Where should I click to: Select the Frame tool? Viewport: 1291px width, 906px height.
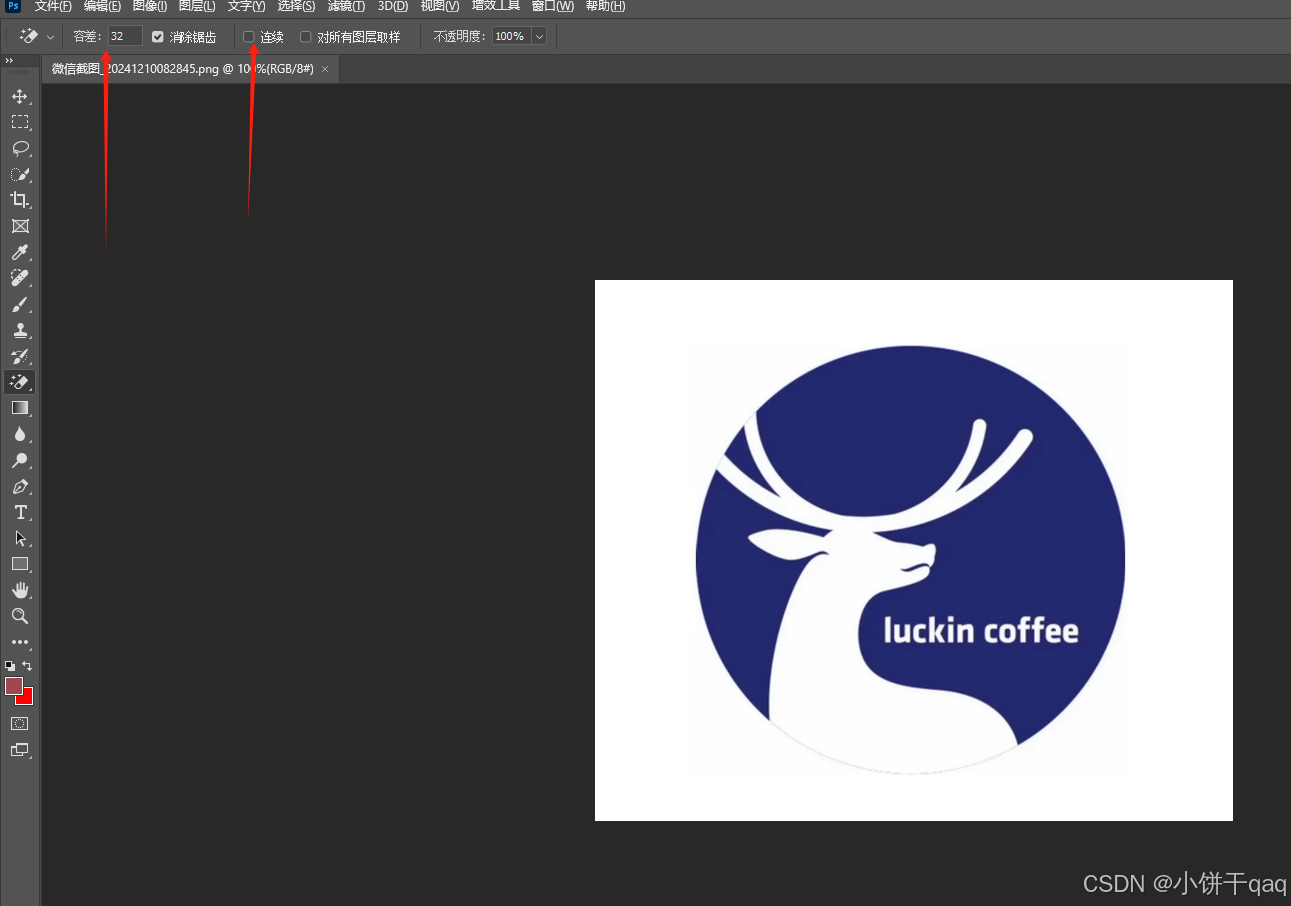tap(19, 226)
